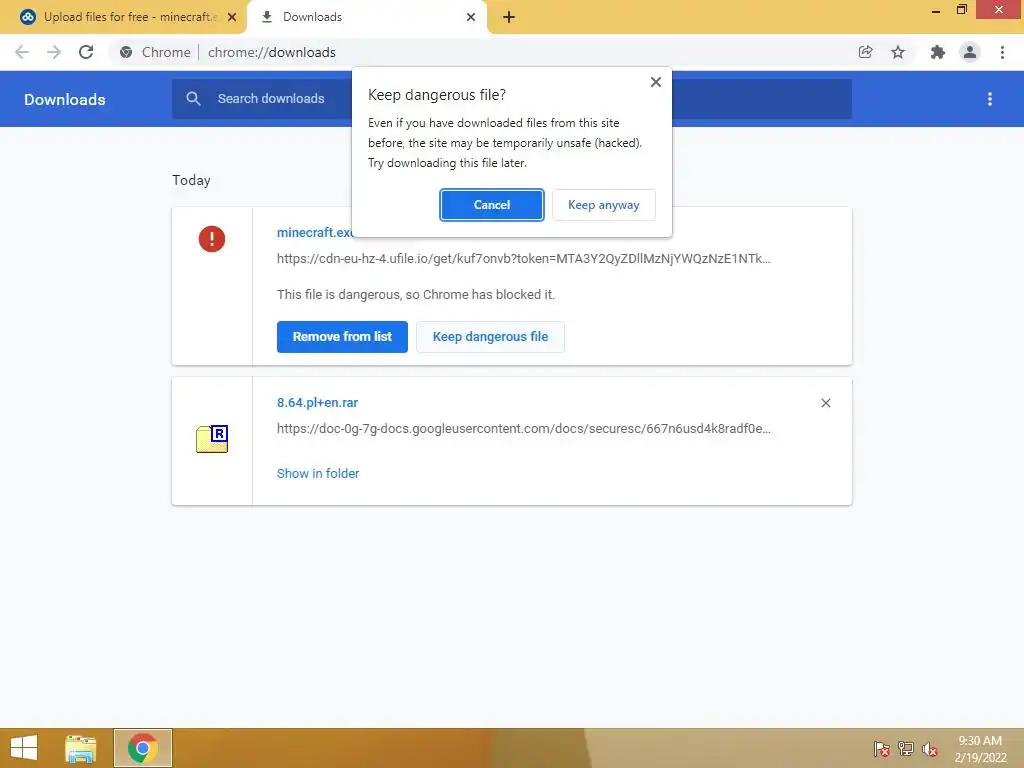Click the RAR archive file icon
The image size is (1024, 768).
[x=212, y=439]
